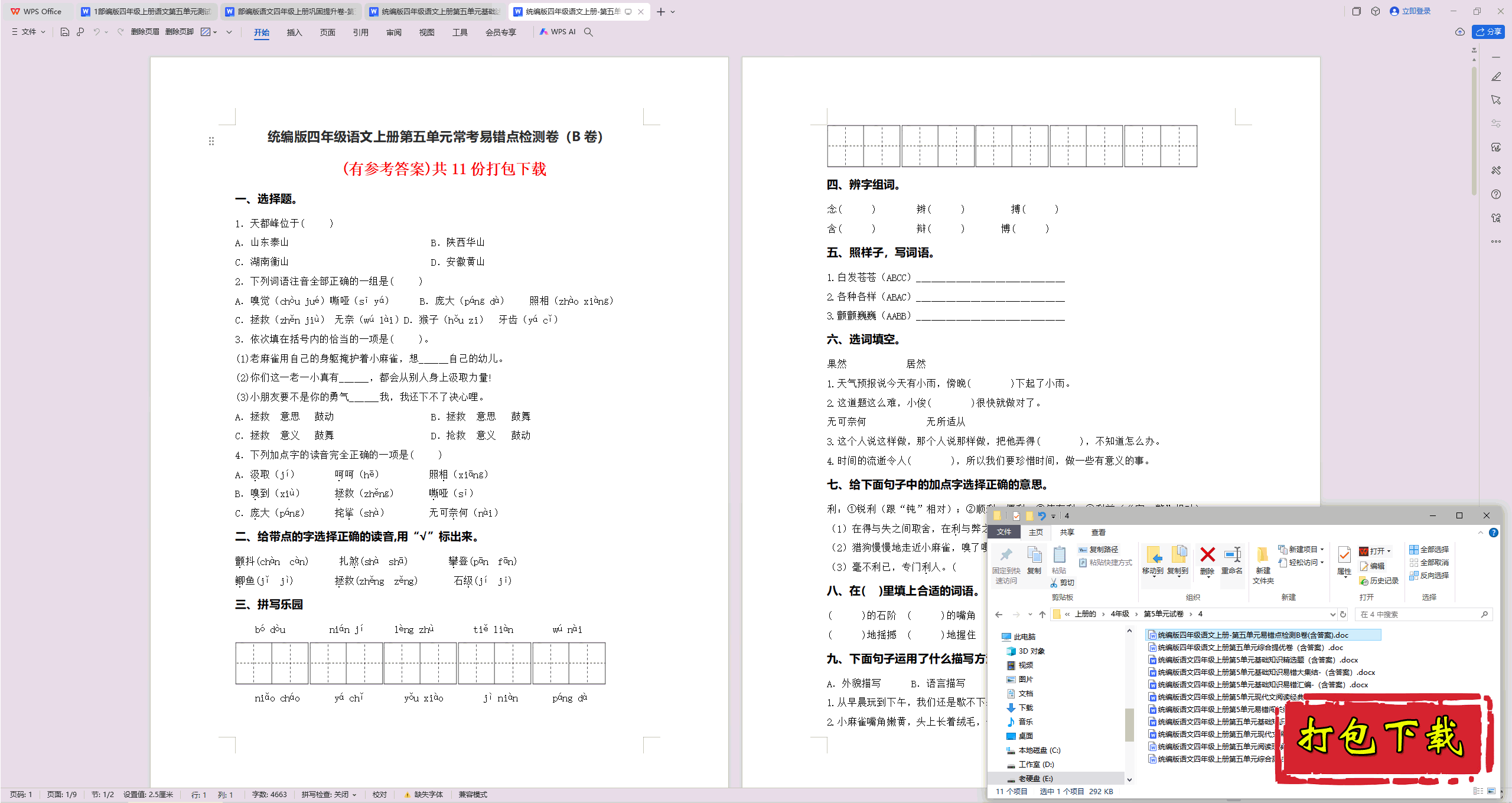Click the WPS AI button
Image resolution: width=1512 pixels, height=803 pixels.
[x=558, y=32]
